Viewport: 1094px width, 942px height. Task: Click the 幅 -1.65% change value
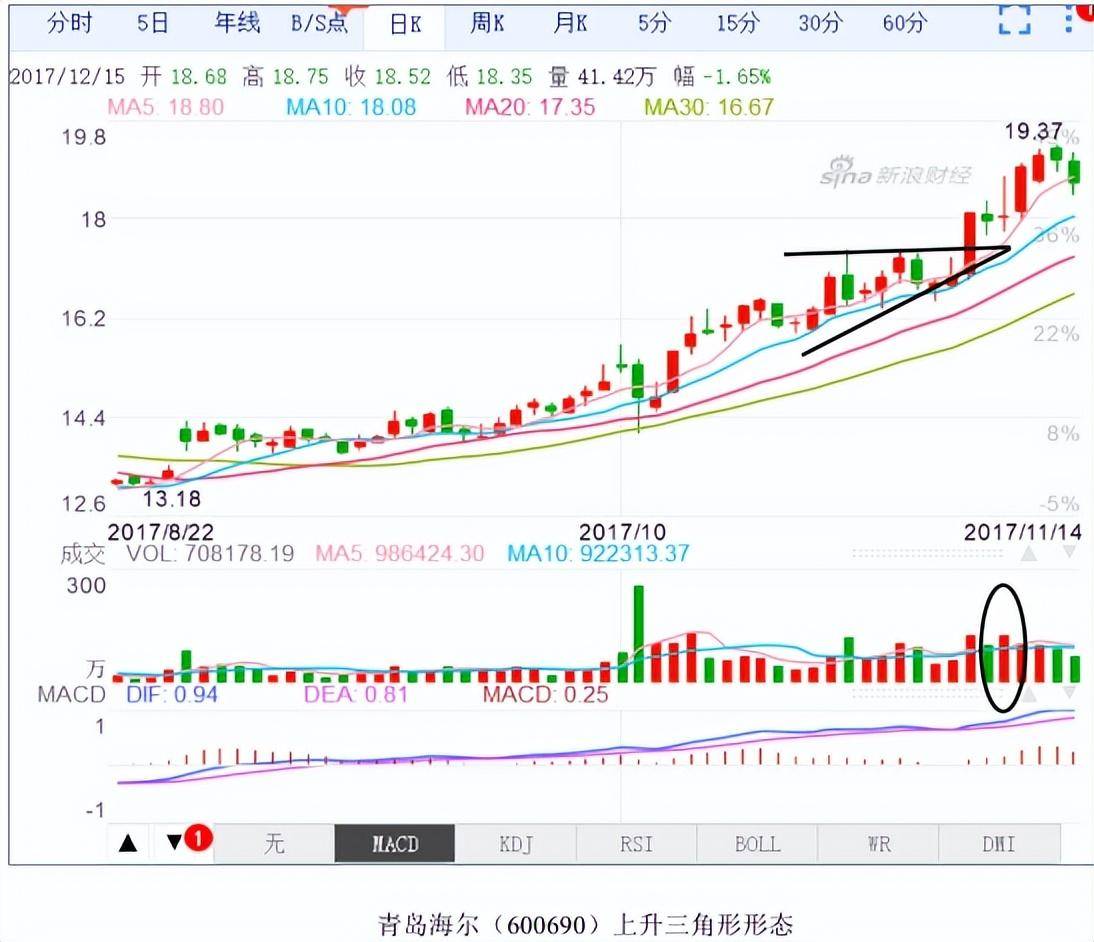pos(722,76)
